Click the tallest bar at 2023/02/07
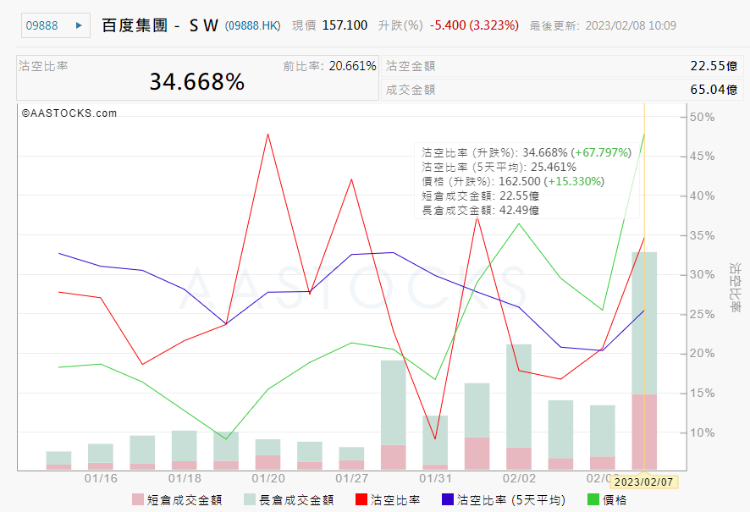750x512 pixels. coord(644,361)
